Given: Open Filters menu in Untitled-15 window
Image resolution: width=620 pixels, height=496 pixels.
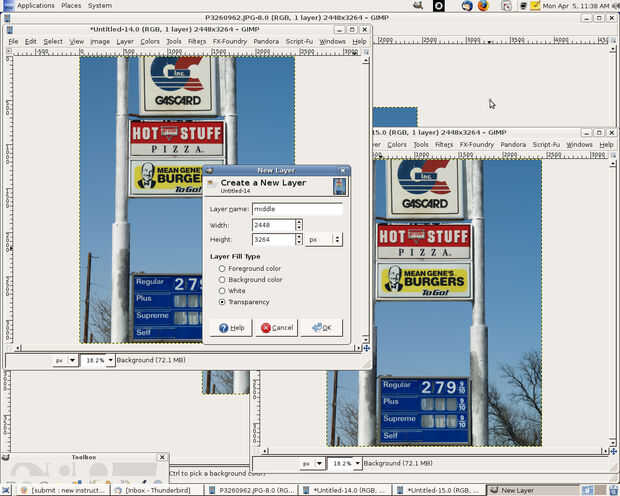Looking at the screenshot, I should click(444, 144).
